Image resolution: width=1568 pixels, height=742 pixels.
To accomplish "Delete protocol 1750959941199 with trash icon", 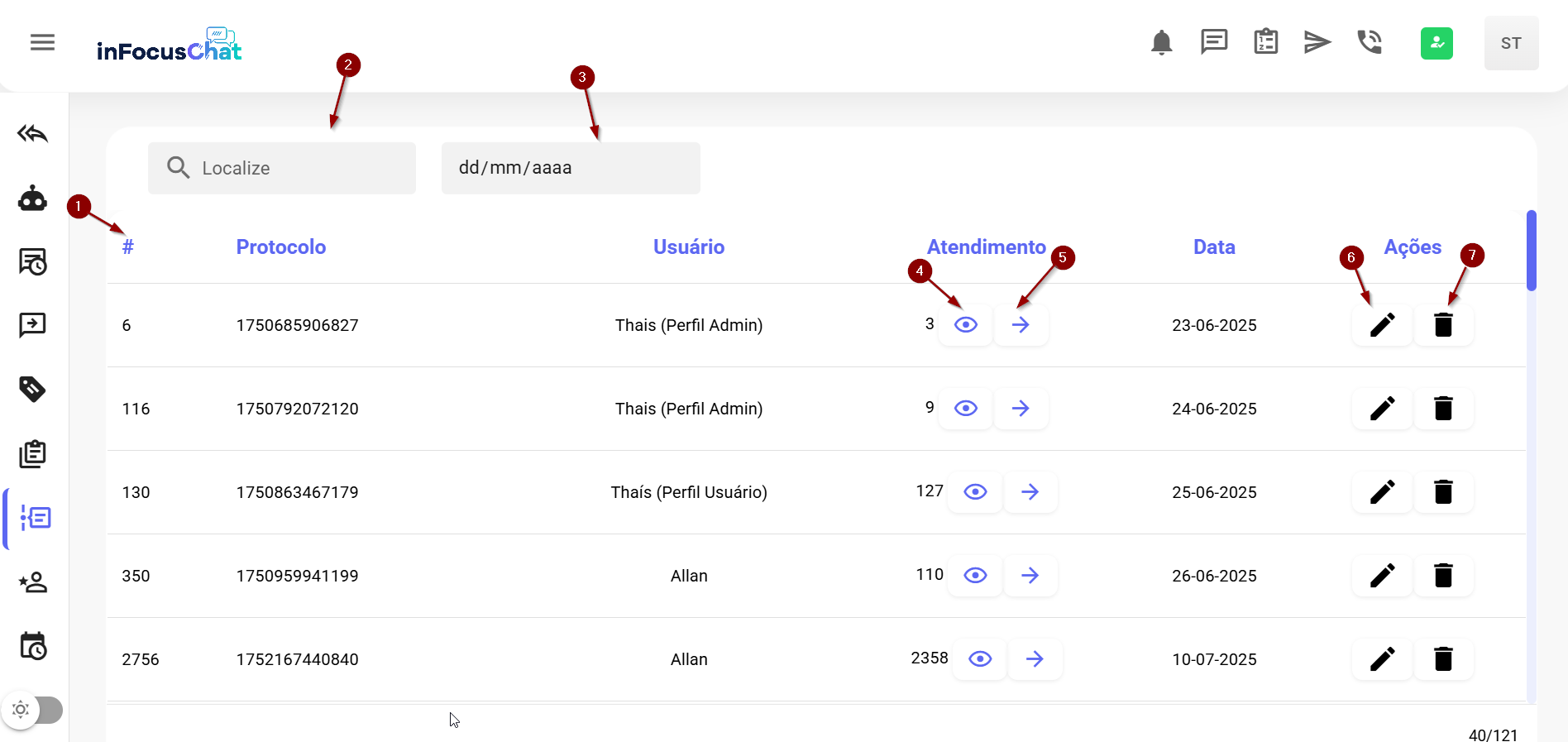I will [x=1443, y=576].
